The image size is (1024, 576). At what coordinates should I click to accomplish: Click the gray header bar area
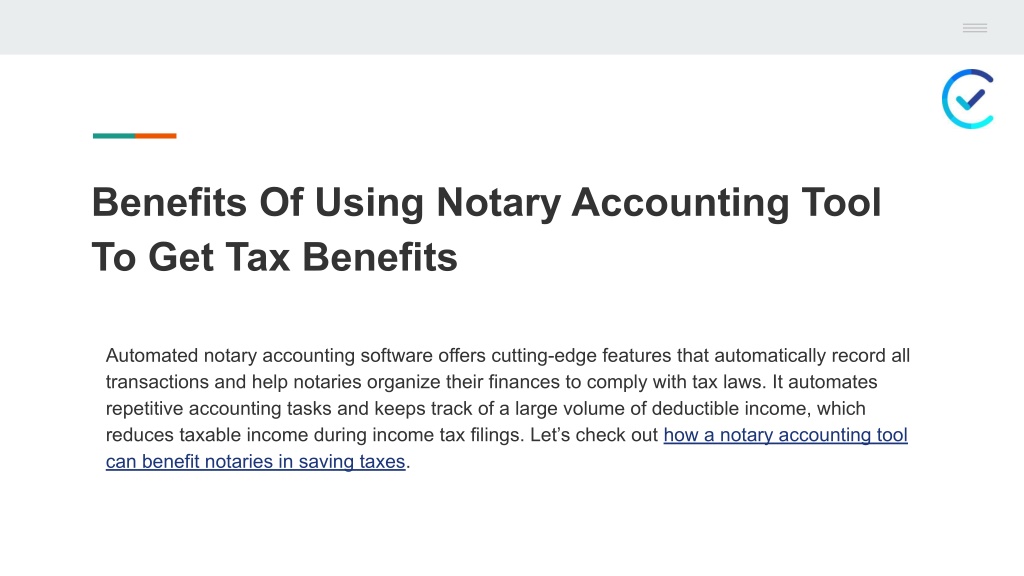512,27
